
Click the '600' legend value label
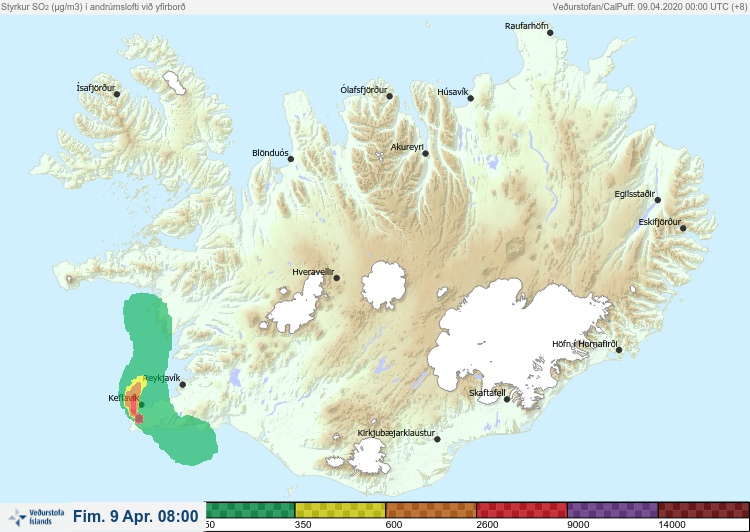394,525
